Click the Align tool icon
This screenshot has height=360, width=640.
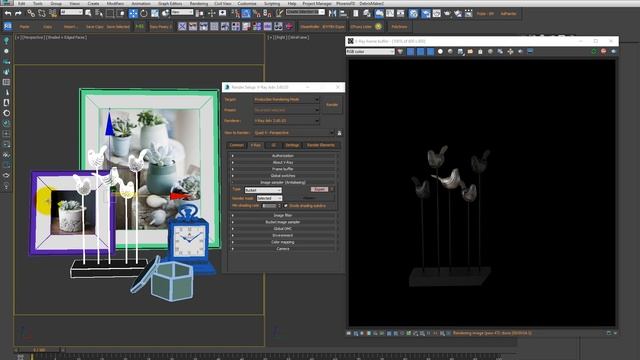[343, 13]
